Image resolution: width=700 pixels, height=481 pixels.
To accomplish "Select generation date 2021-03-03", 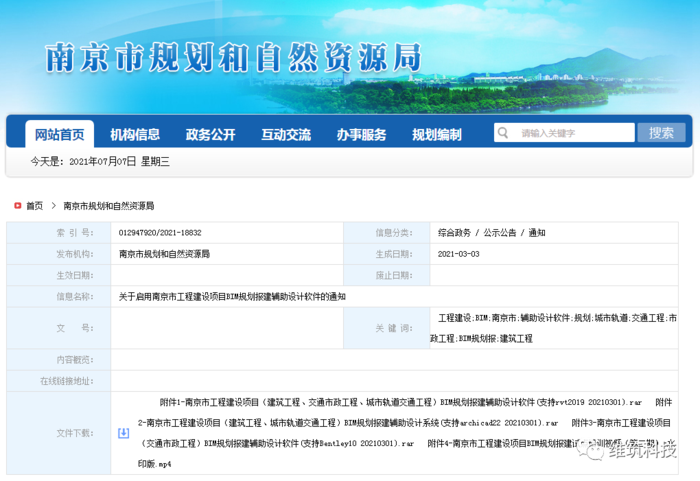I will [458, 254].
